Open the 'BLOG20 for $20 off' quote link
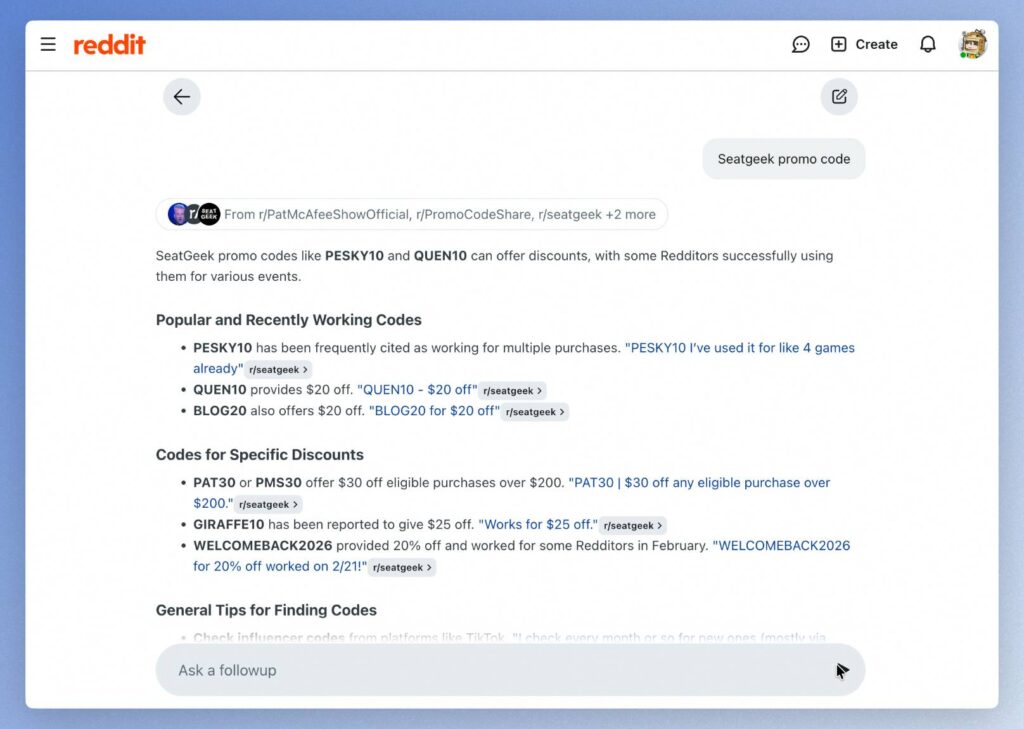The image size is (1024, 729). pos(434,411)
